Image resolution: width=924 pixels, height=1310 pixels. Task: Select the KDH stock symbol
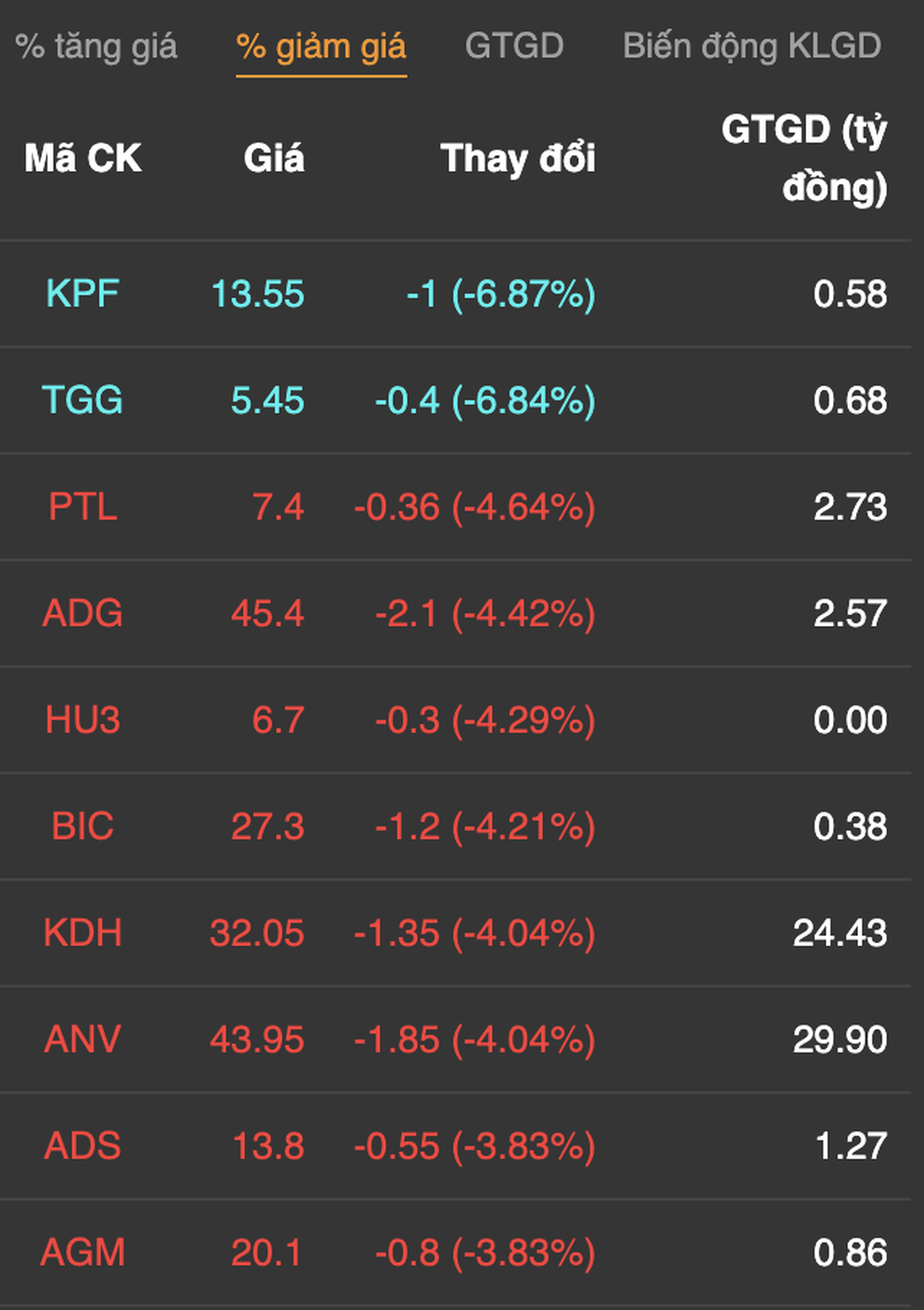(x=82, y=933)
